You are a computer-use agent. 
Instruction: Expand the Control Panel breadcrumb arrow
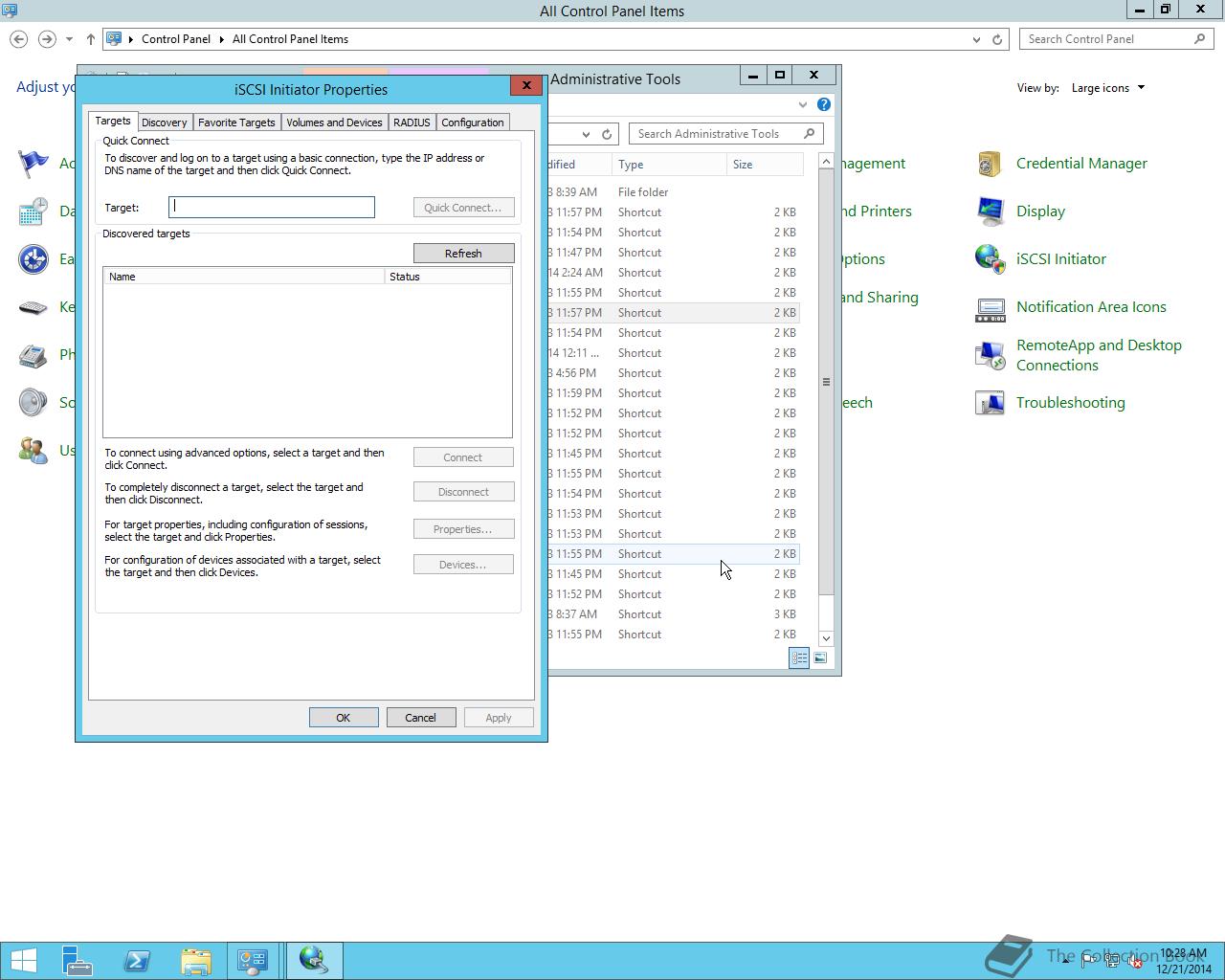click(x=221, y=39)
